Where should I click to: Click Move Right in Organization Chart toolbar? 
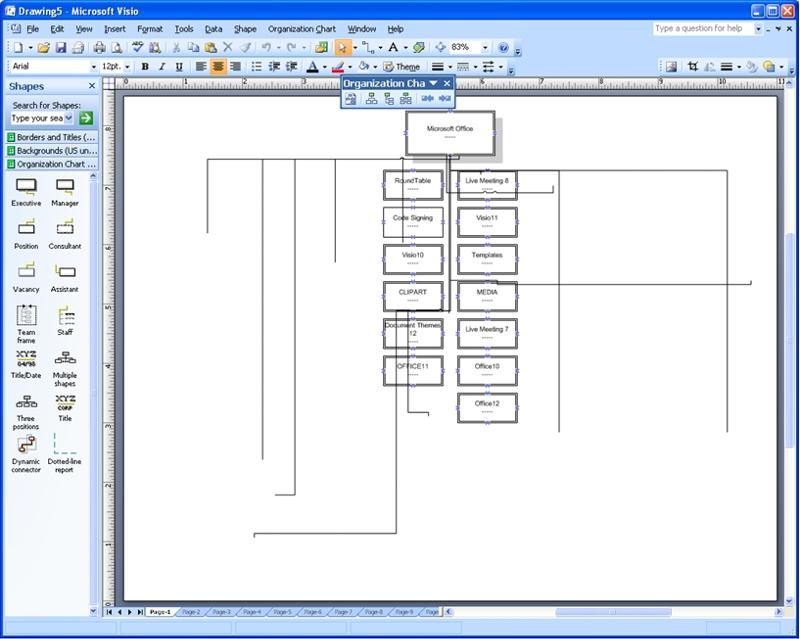[444, 99]
